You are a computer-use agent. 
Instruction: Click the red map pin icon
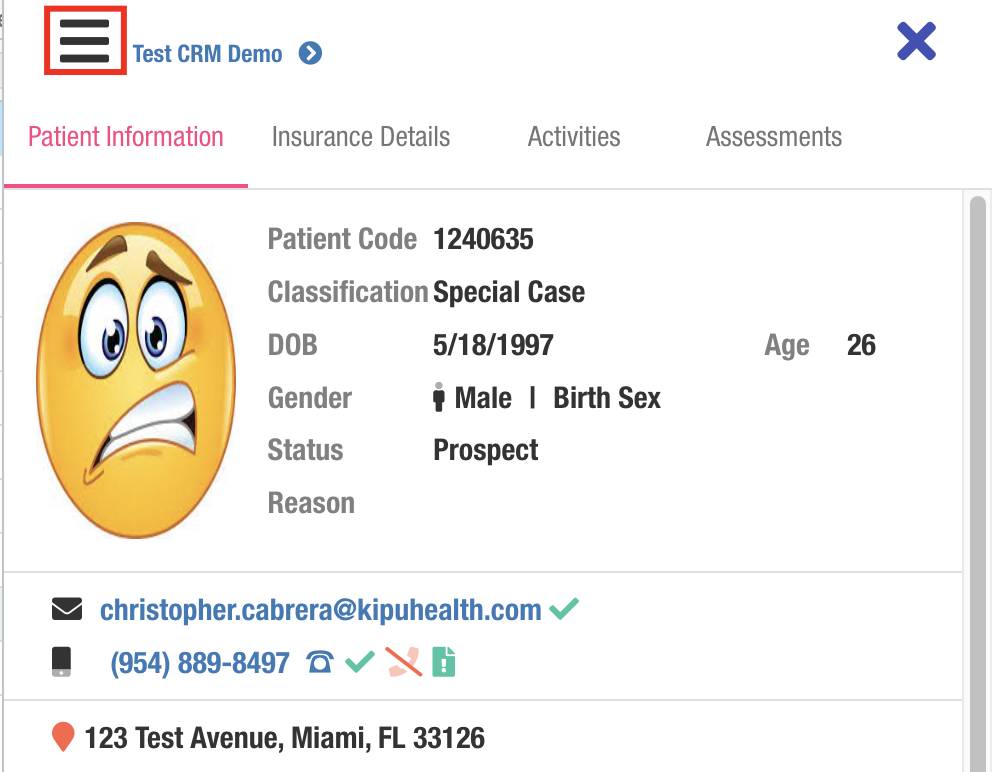[x=63, y=738]
